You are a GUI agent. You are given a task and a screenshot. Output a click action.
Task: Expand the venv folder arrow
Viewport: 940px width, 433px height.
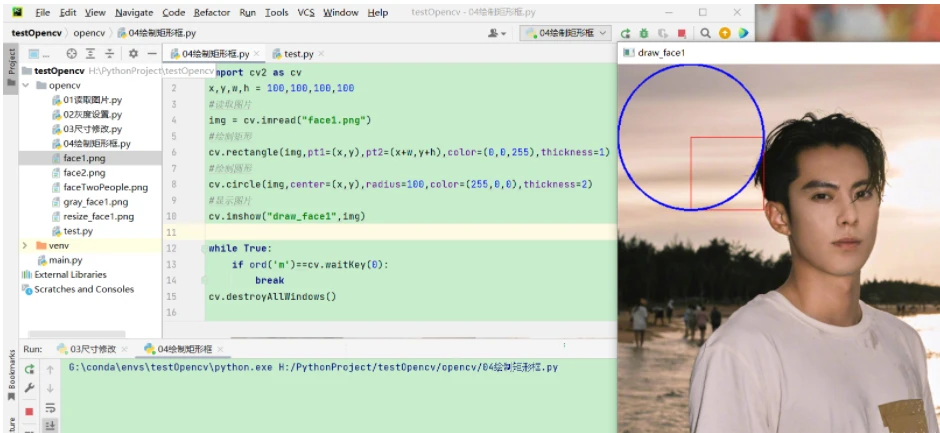click(x=25, y=245)
